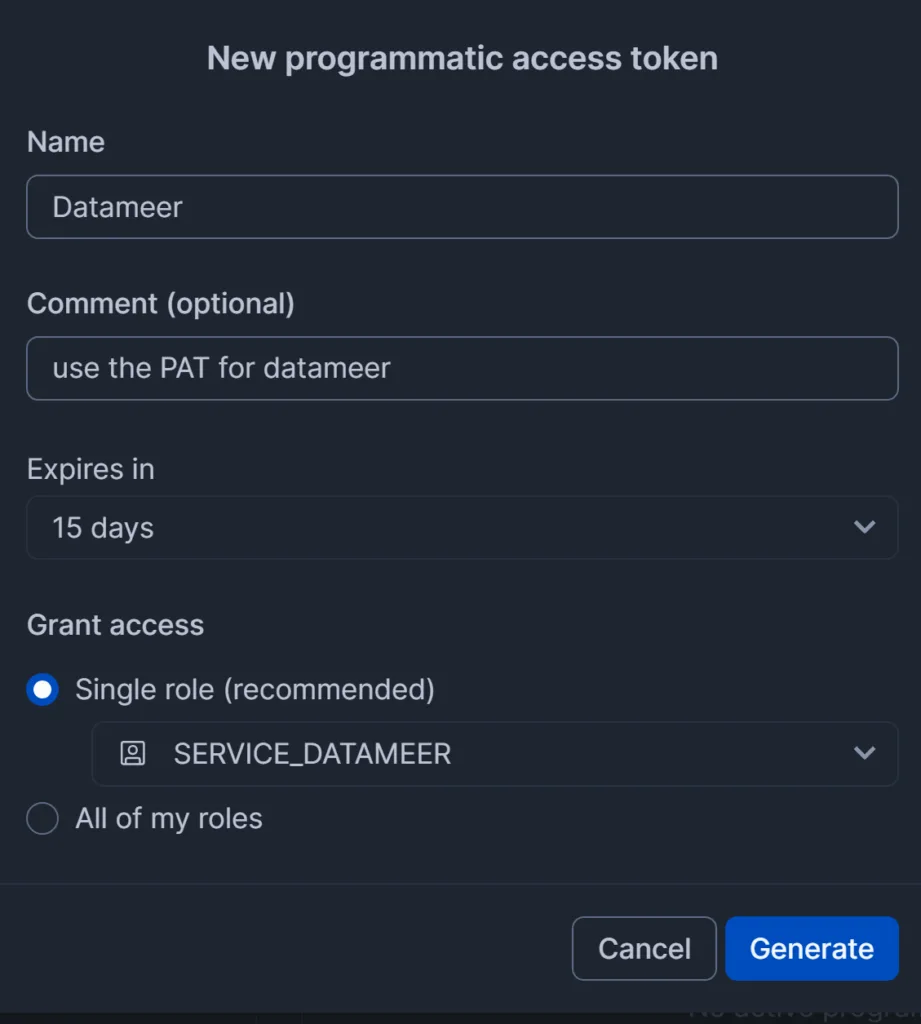Click the 'All of my roles' label text

click(169, 818)
